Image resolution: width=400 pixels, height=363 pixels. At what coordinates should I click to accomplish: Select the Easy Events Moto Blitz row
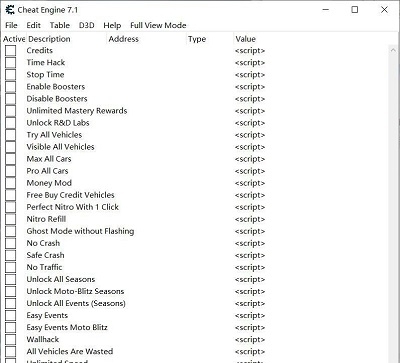(x=67, y=327)
